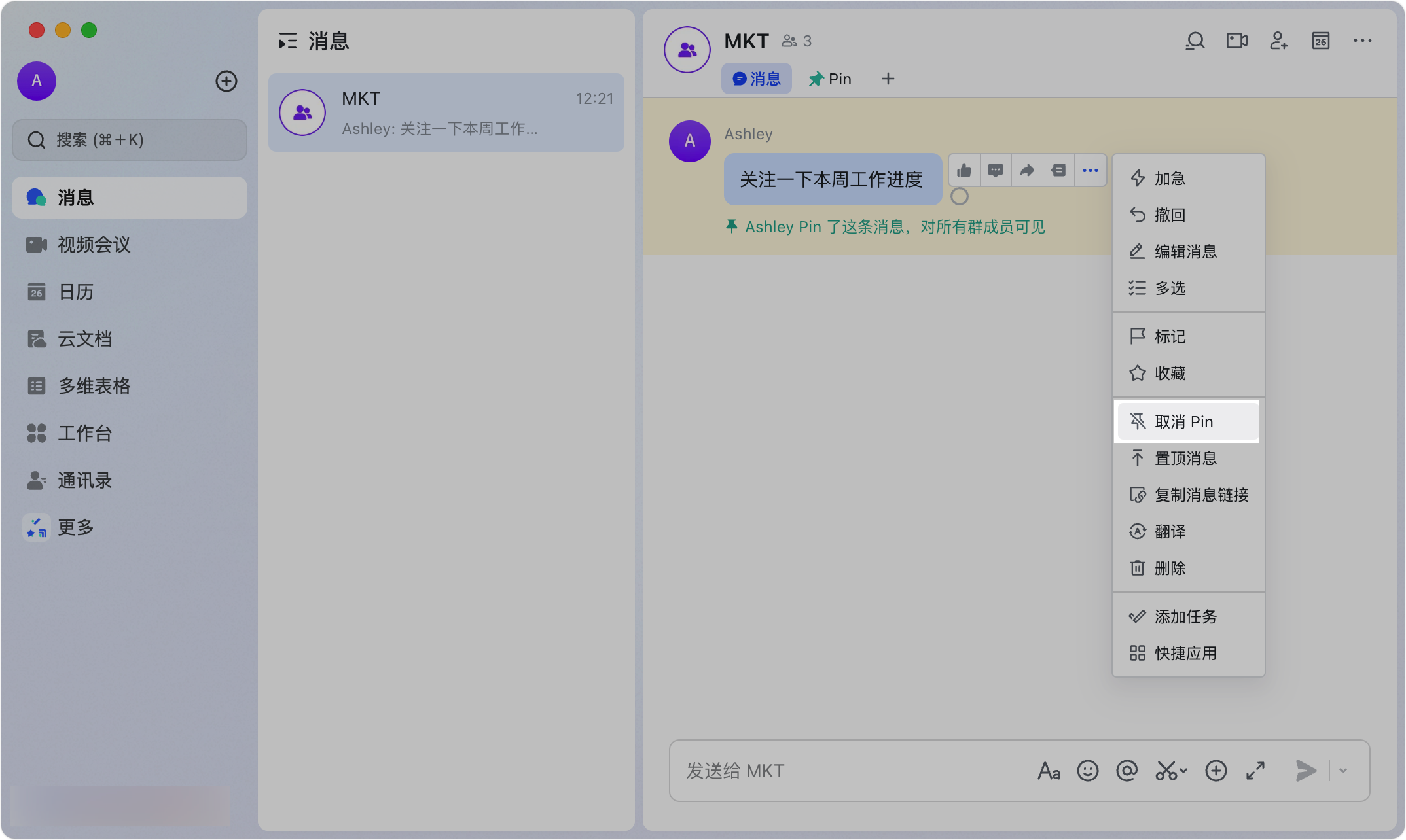Add a new tab with plus icon

coord(888,79)
